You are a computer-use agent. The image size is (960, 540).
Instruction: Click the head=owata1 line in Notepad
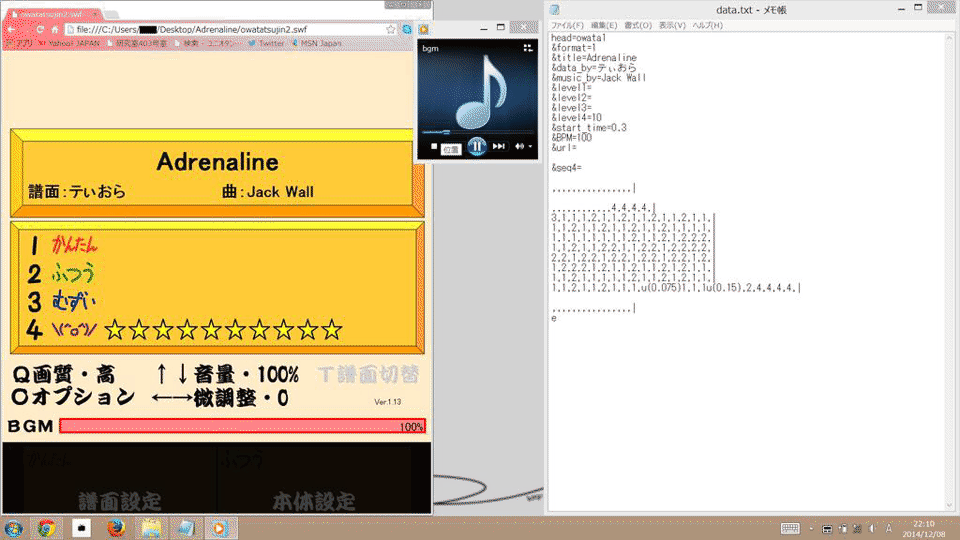[x=579, y=38]
